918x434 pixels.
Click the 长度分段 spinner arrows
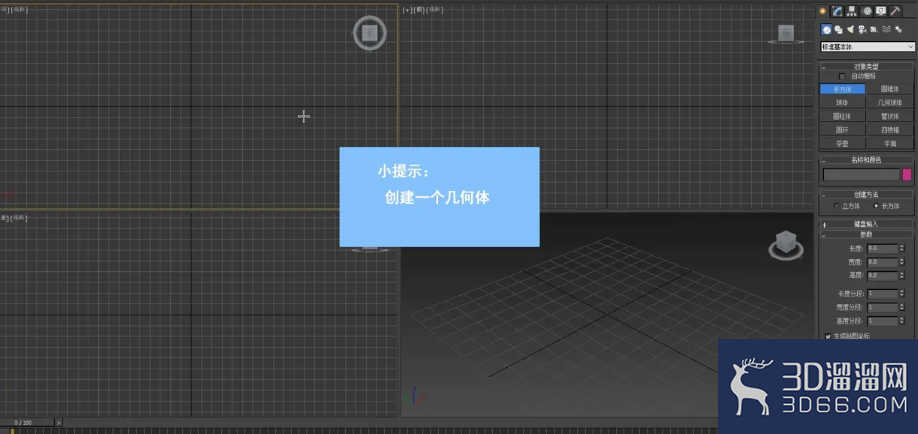click(902, 293)
